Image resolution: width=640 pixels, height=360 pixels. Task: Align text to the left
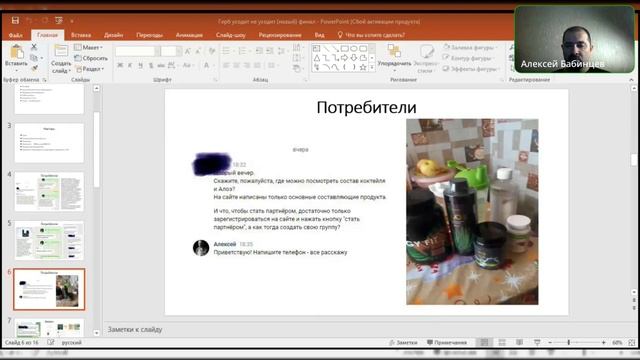point(226,65)
